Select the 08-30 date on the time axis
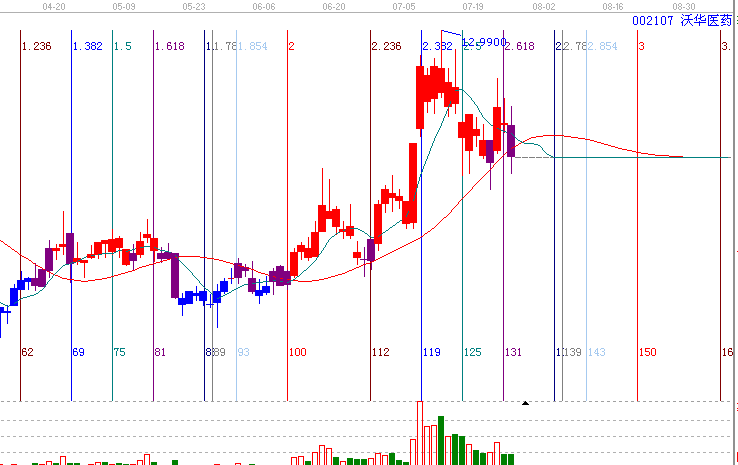The width and height of the screenshot is (738, 465). pos(684,6)
